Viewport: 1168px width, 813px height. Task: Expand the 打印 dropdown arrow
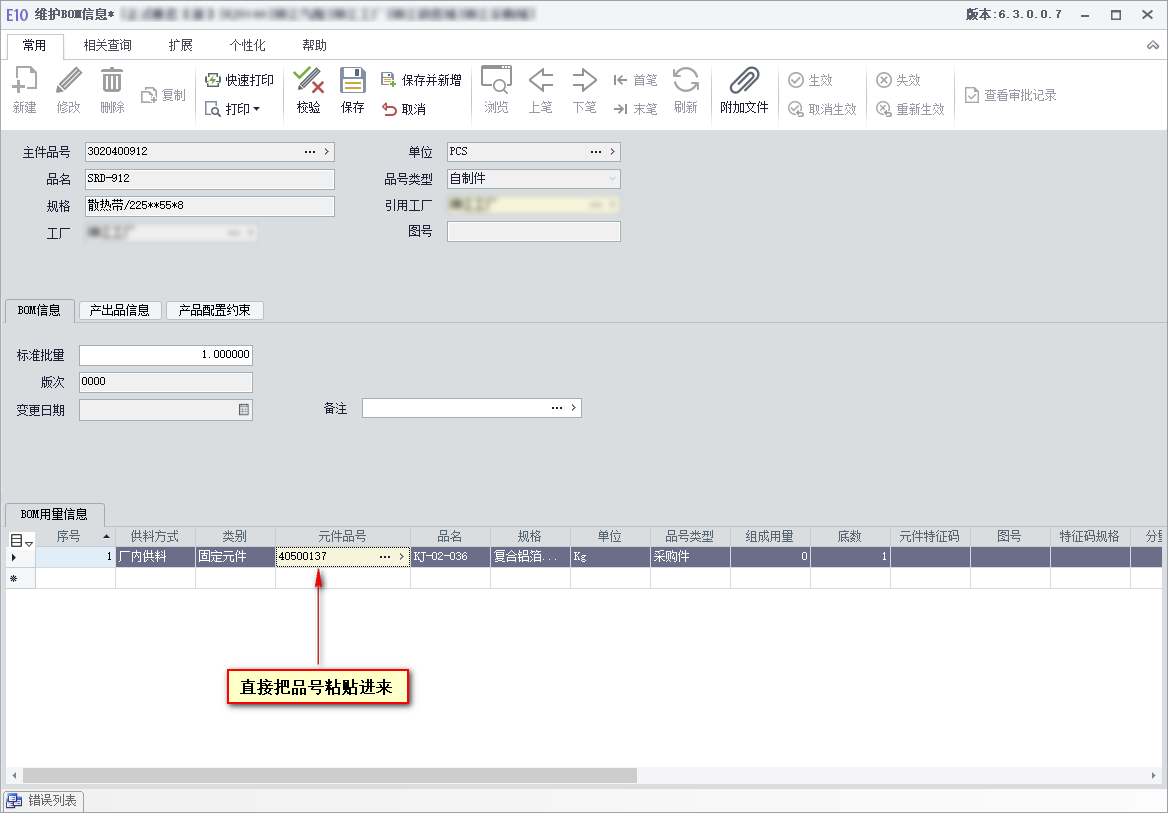pos(256,109)
